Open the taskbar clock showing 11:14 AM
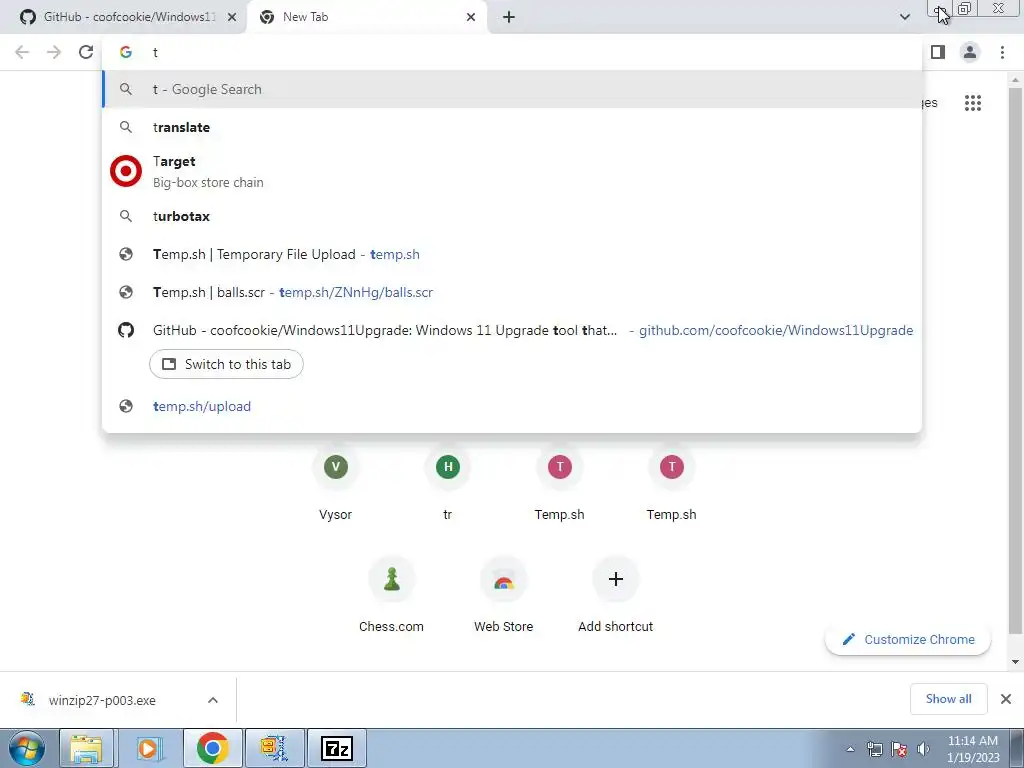 pyautogui.click(x=973, y=749)
